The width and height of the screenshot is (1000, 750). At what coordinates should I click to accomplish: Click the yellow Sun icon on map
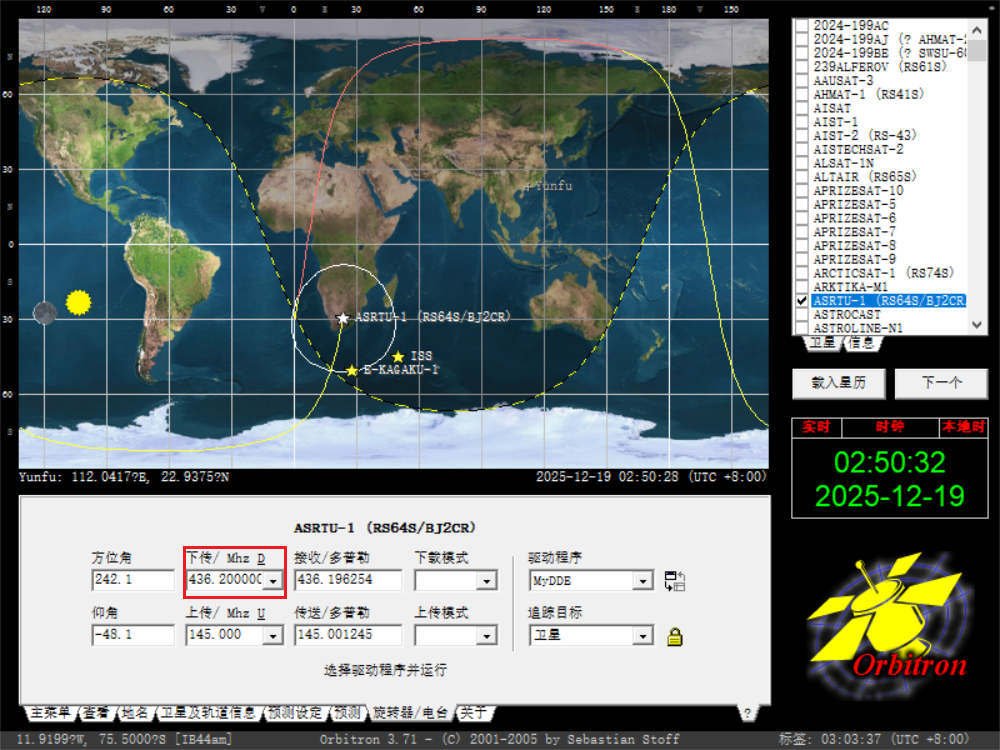pos(78,301)
